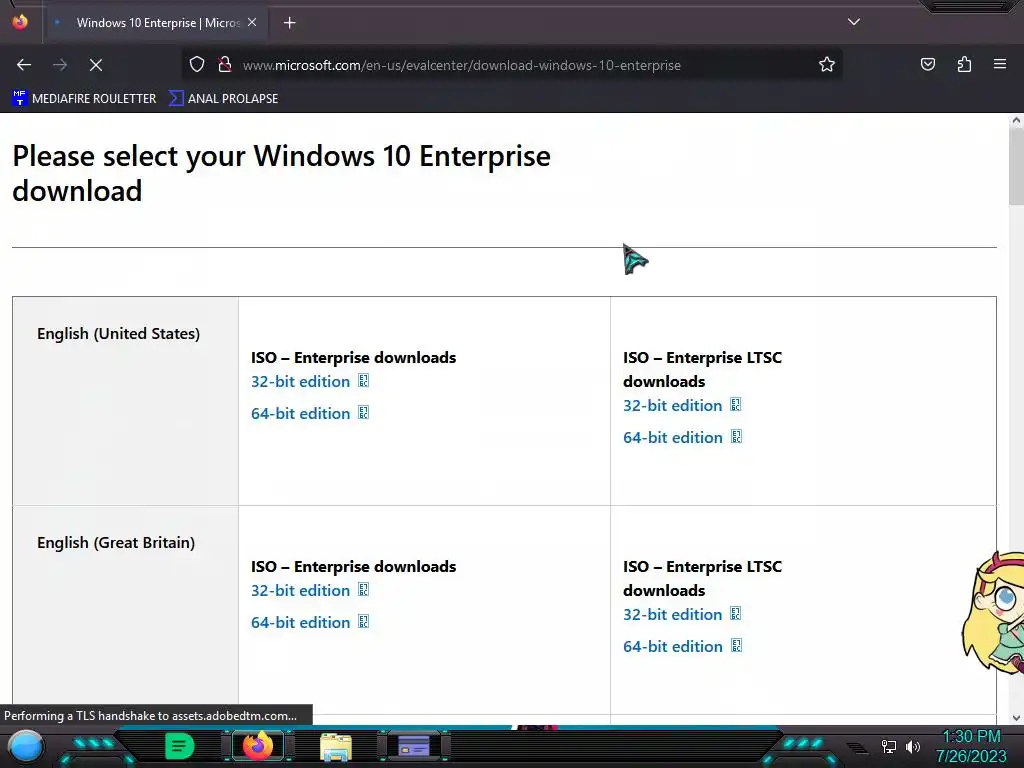Click the forward navigation arrow
The width and height of the screenshot is (1024, 768).
tap(60, 65)
